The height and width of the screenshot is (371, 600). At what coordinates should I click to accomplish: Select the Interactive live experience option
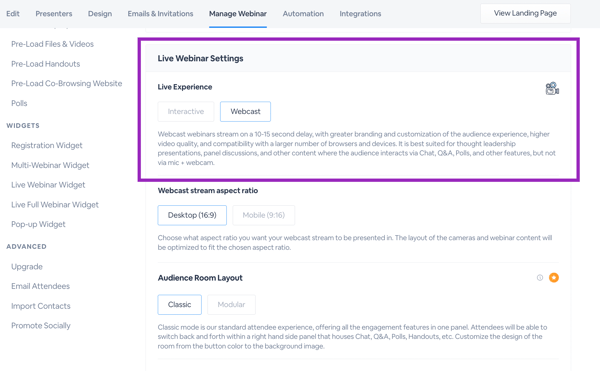point(186,111)
